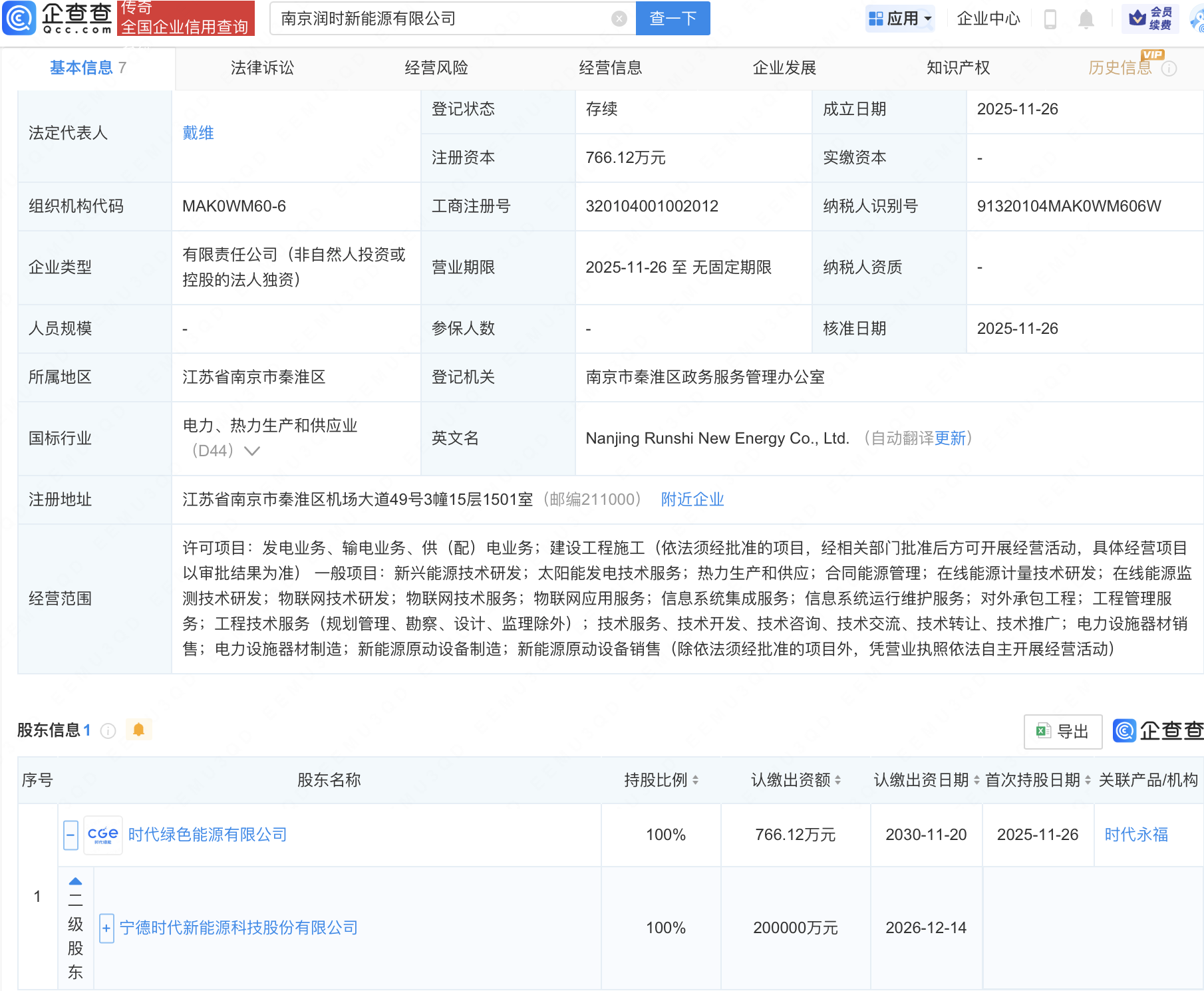Click the Qcc logo icon in header
Screen dimensions: 1204x991
click(19, 18)
